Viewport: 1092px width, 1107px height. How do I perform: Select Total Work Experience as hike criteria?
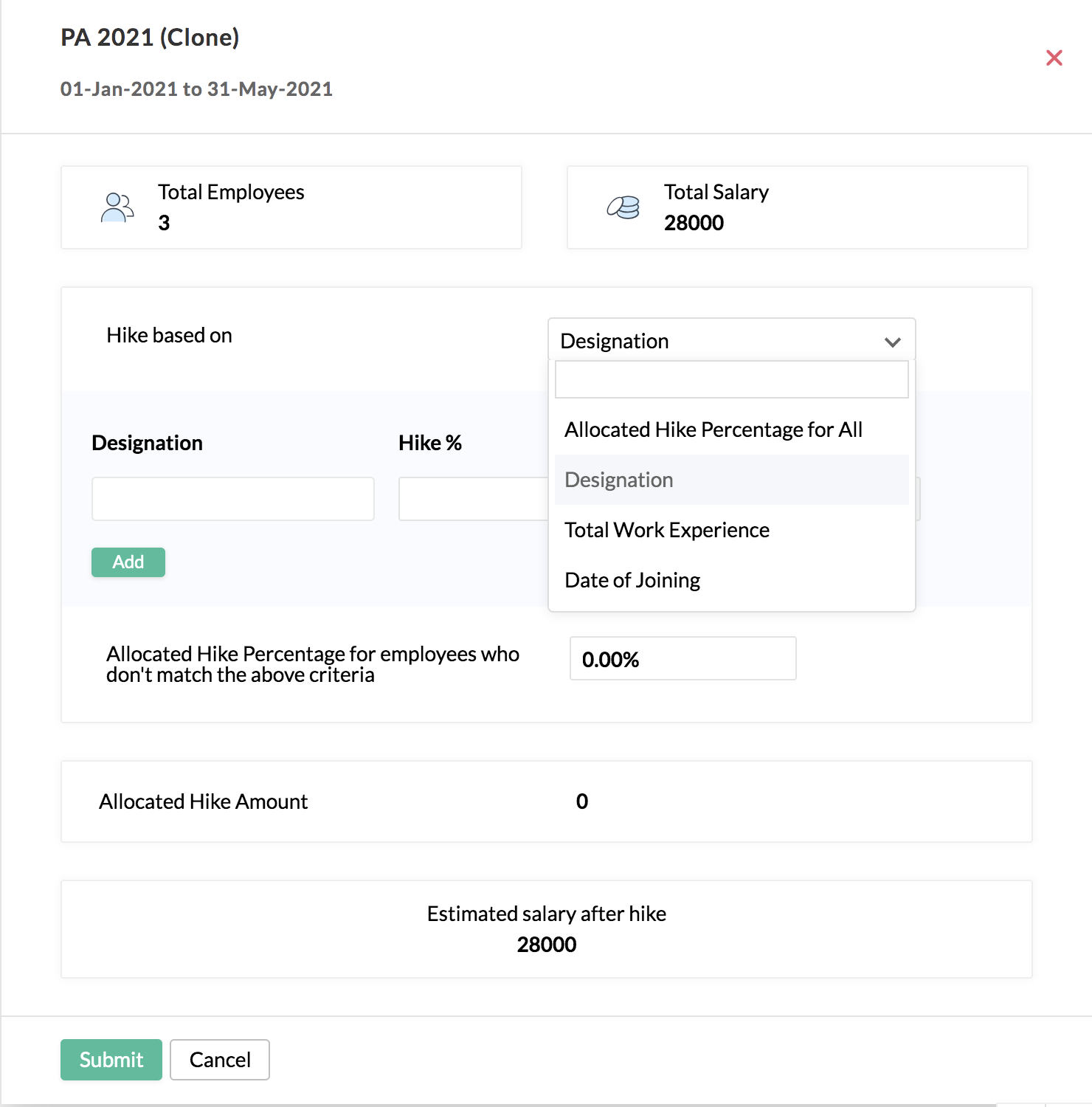point(666,530)
